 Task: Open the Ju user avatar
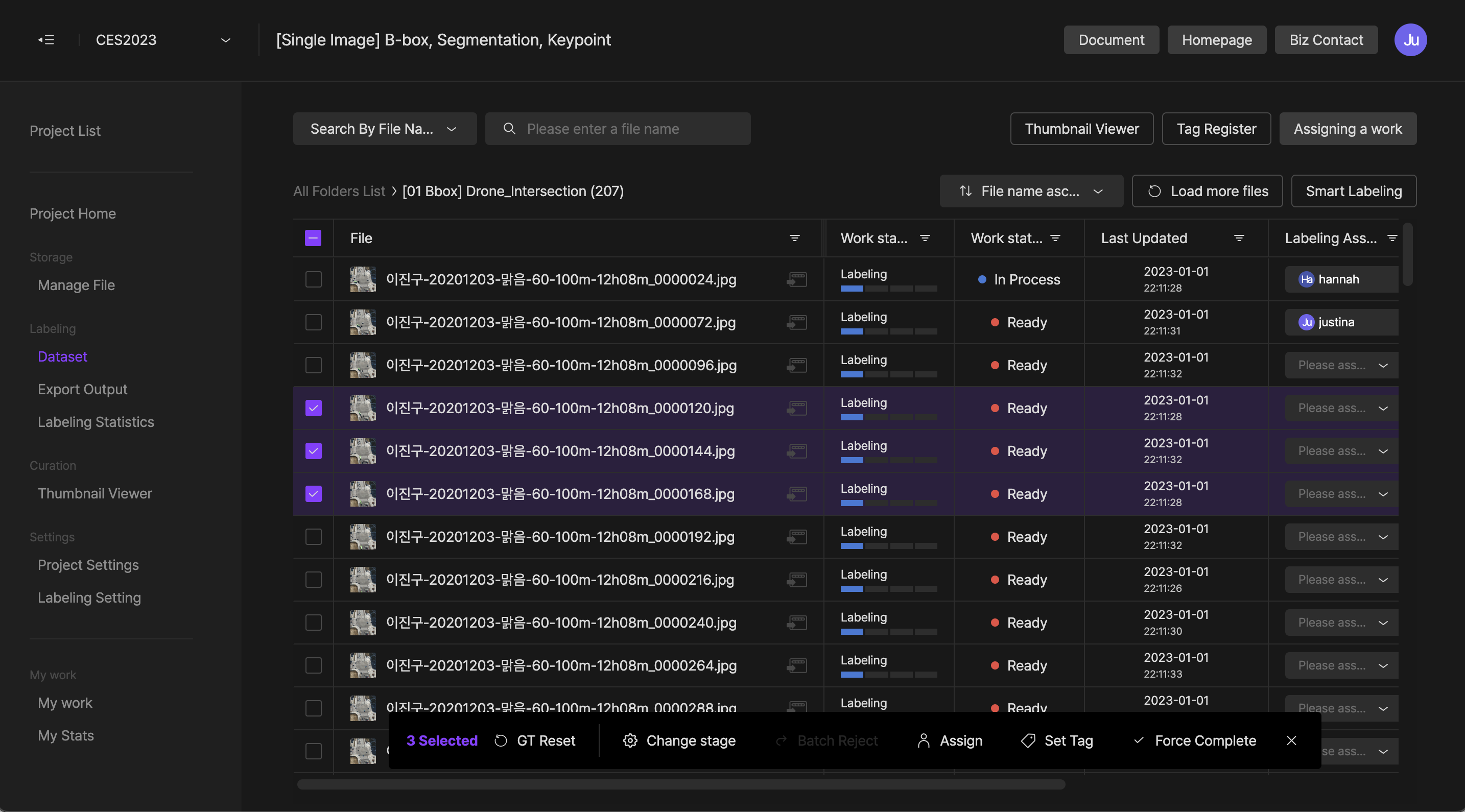[1410, 40]
